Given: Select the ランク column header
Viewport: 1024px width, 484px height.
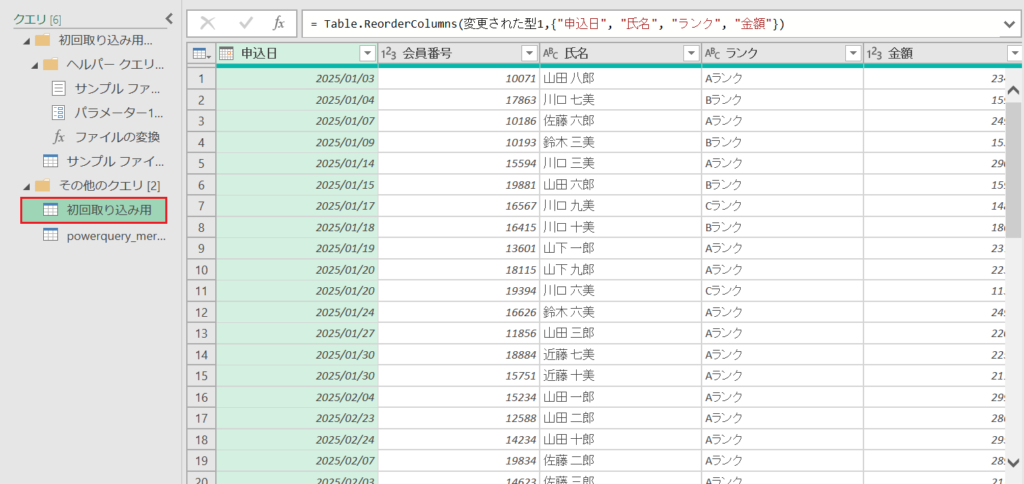Looking at the screenshot, I should click(782, 54).
